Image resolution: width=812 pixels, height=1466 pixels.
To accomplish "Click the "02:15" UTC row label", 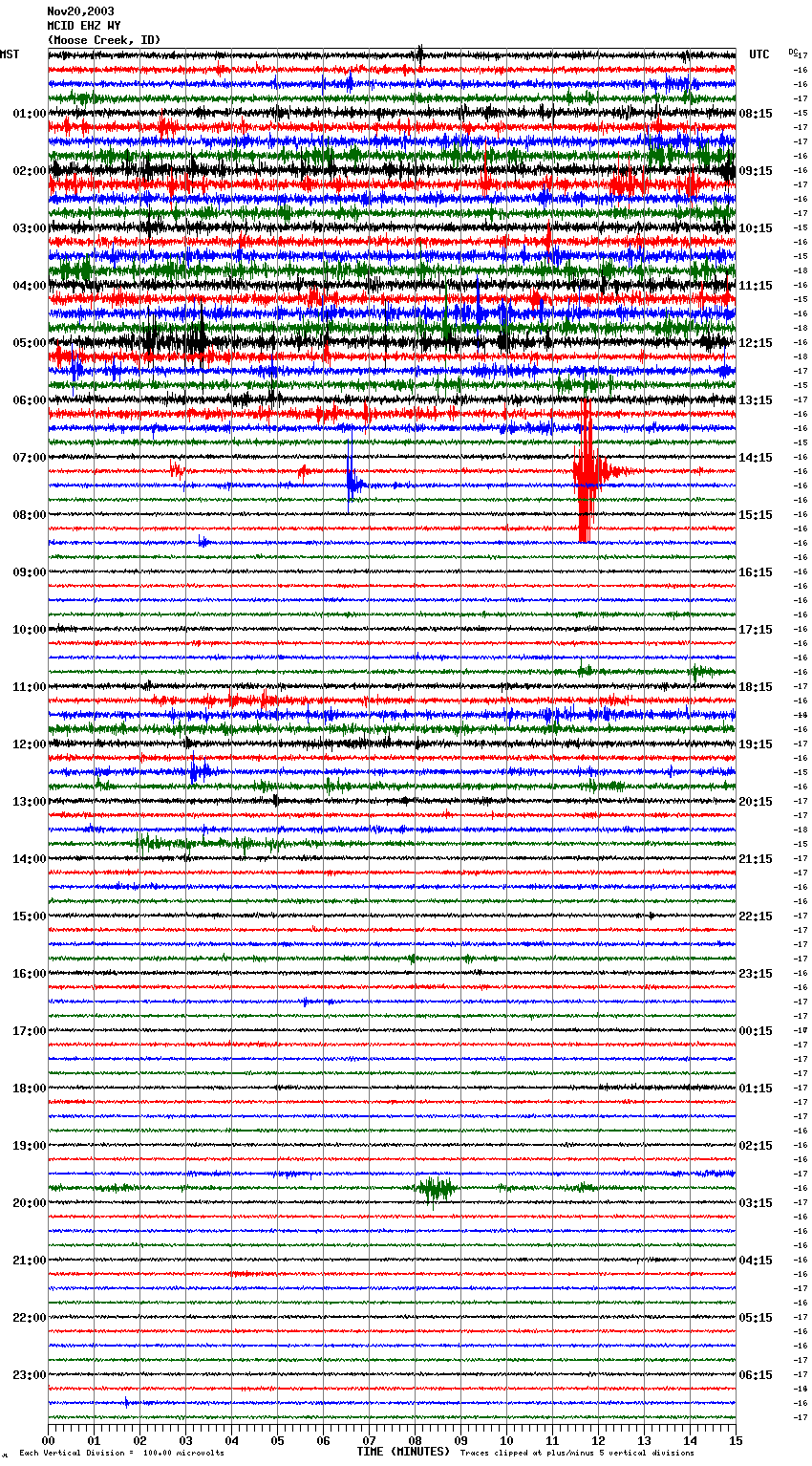I will click(756, 1146).
